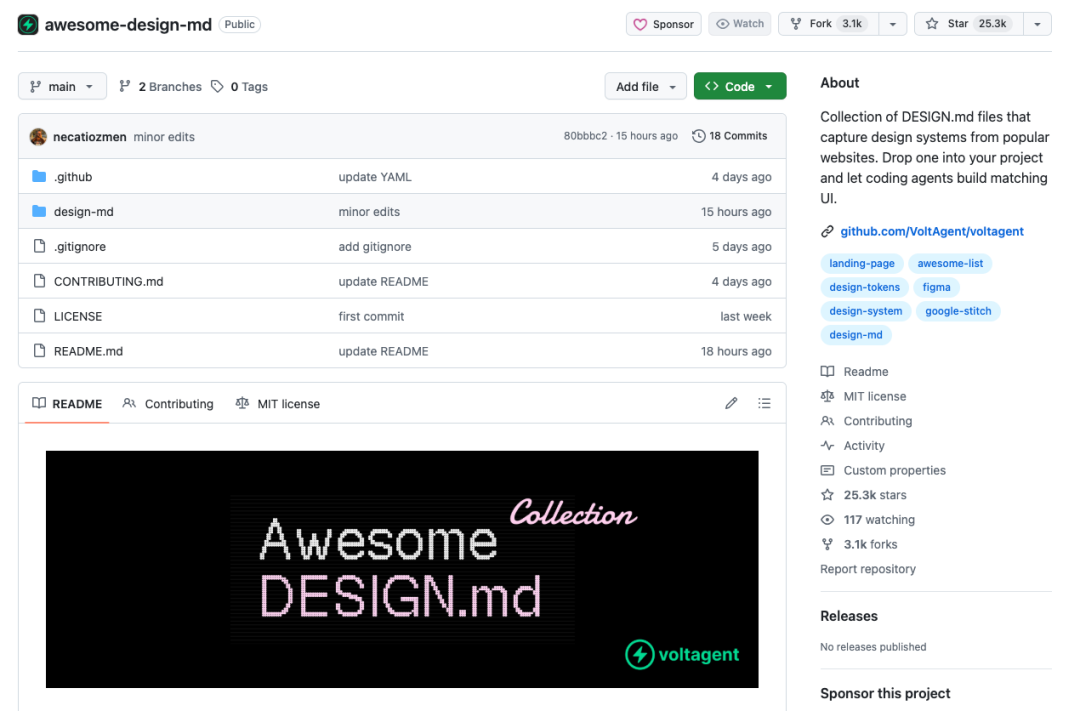Viewport: 1080px width, 711px height.
Task: Open the 'minor edits' latest commit message
Action: pyautogui.click(x=164, y=136)
